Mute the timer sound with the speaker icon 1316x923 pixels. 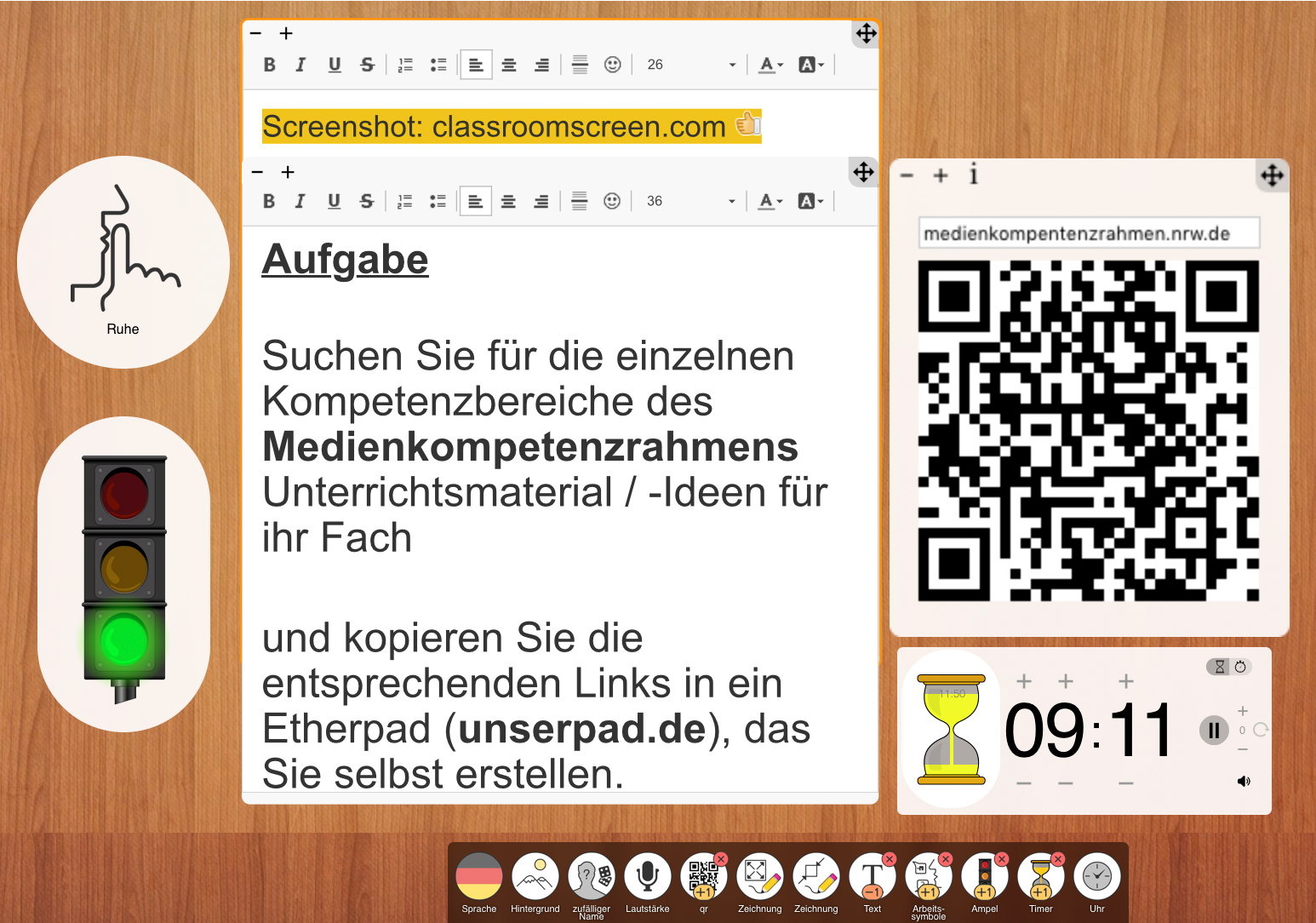1244,781
